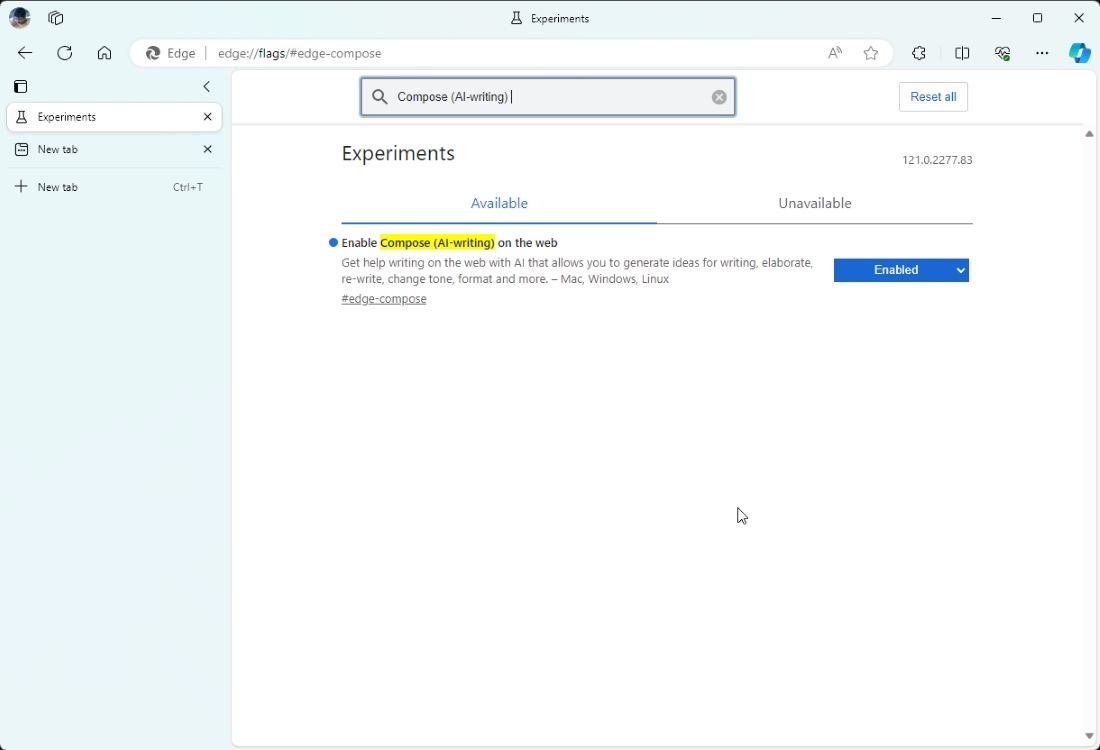Open the home page
The height and width of the screenshot is (750, 1100).
pos(105,53)
